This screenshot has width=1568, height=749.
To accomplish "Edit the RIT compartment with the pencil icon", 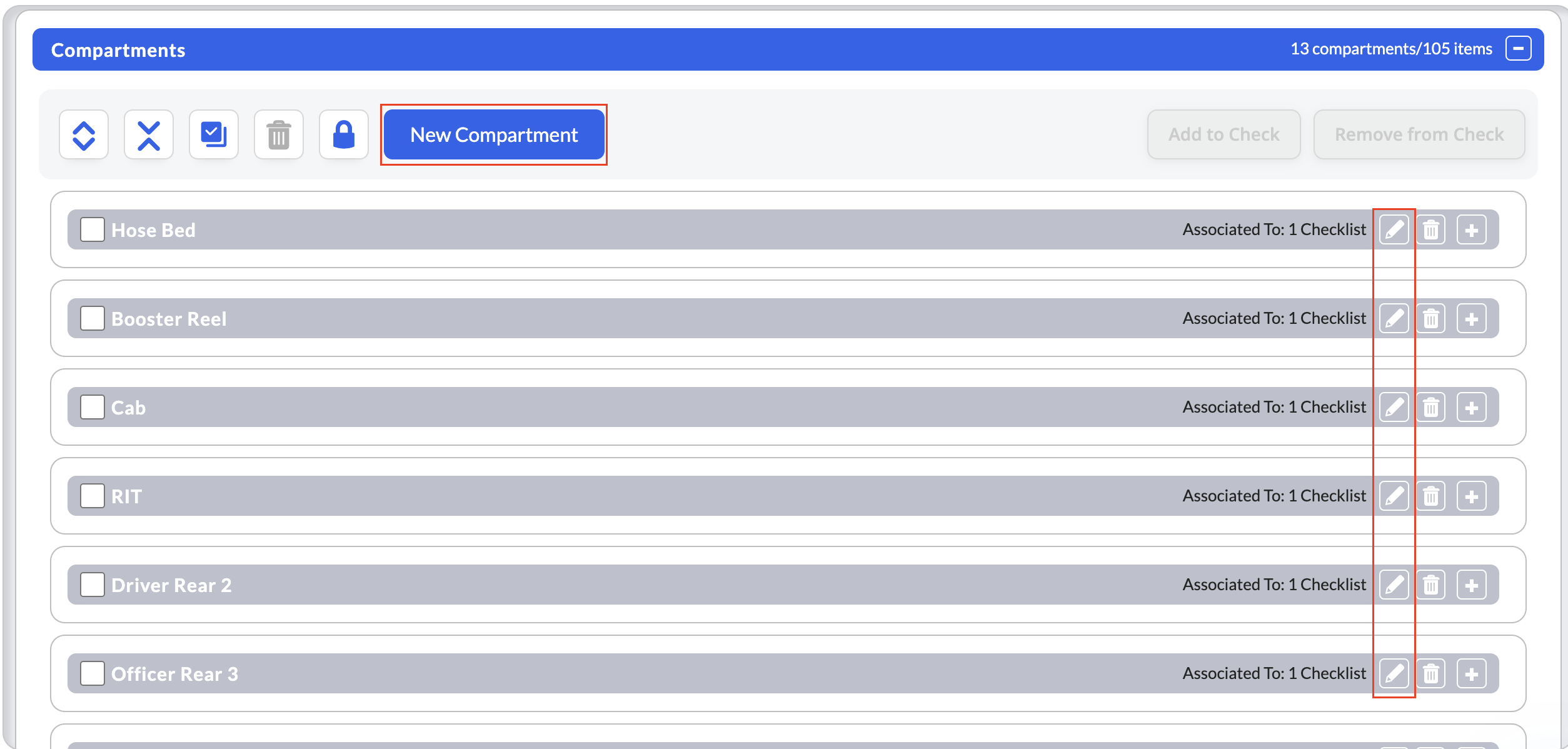I will 1394,496.
